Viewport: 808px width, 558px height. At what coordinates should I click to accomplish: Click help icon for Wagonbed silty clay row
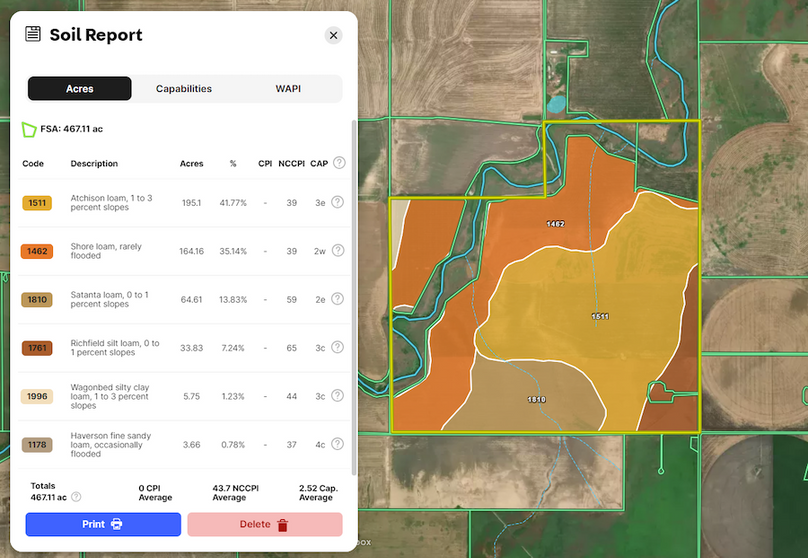337,396
